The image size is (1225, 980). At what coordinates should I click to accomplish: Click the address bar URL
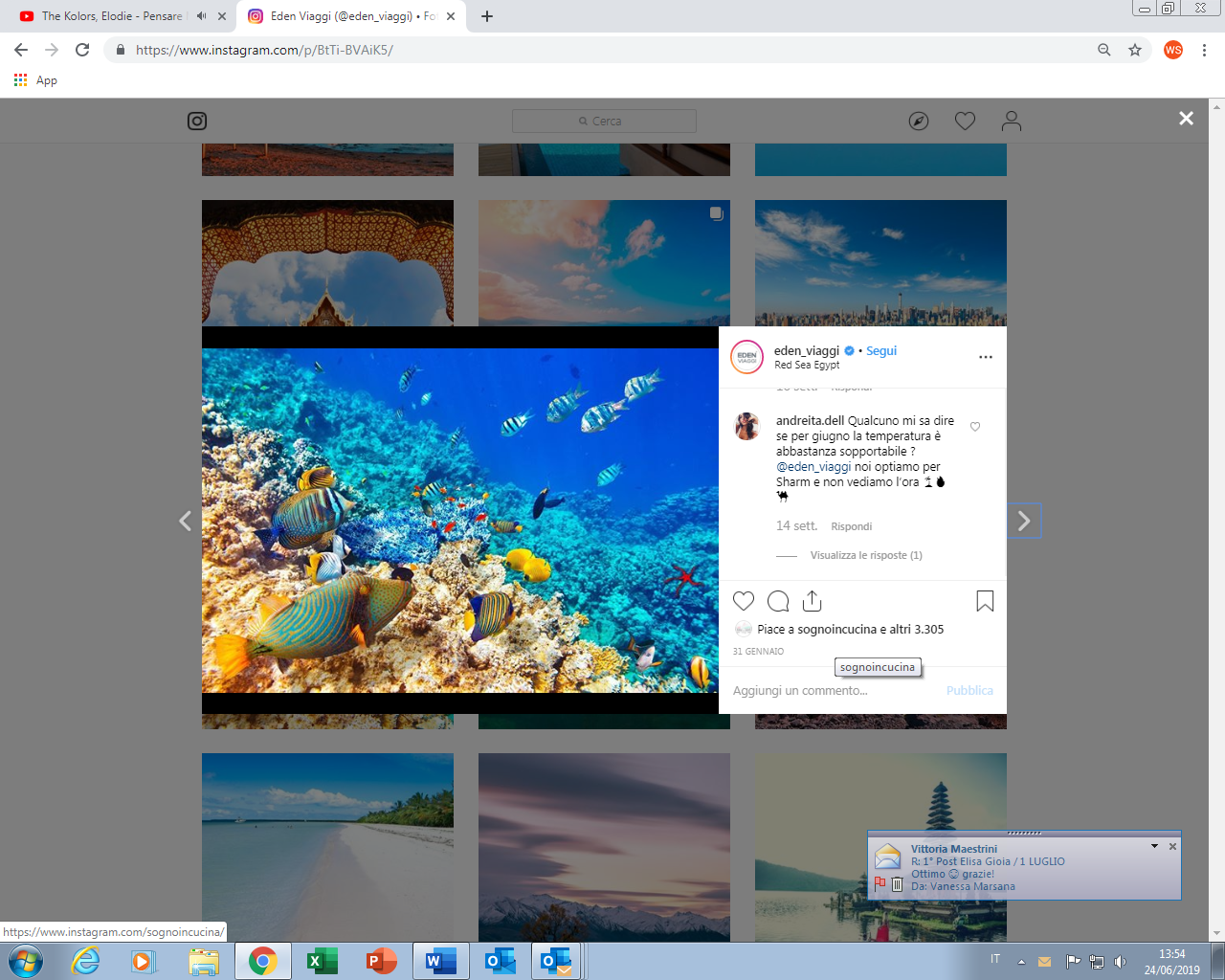(264, 50)
